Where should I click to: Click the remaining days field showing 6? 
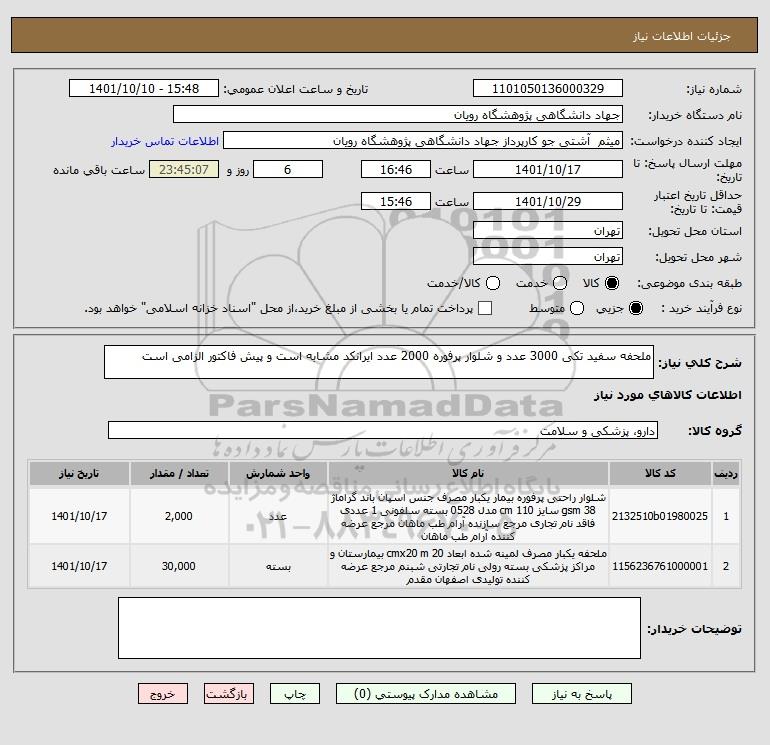click(x=288, y=169)
